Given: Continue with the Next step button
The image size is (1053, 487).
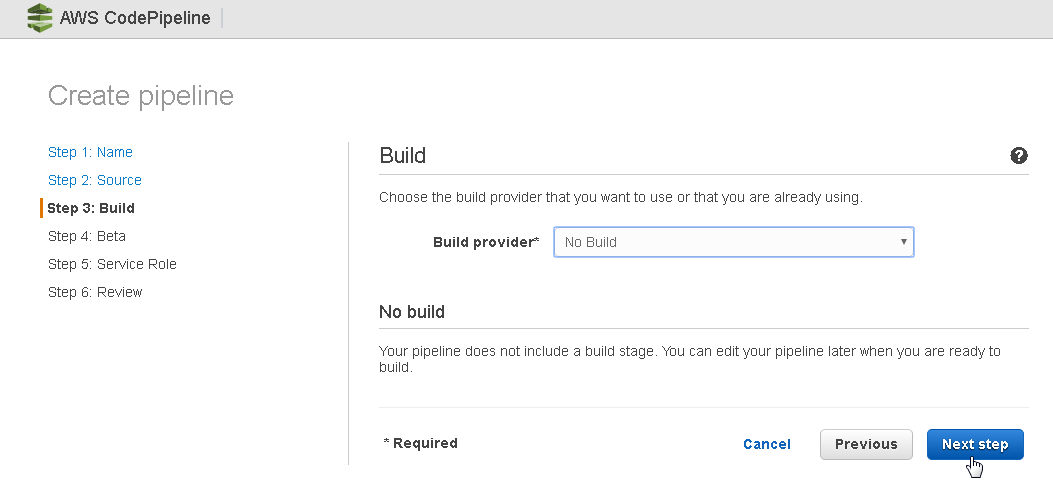Looking at the screenshot, I should [x=974, y=444].
